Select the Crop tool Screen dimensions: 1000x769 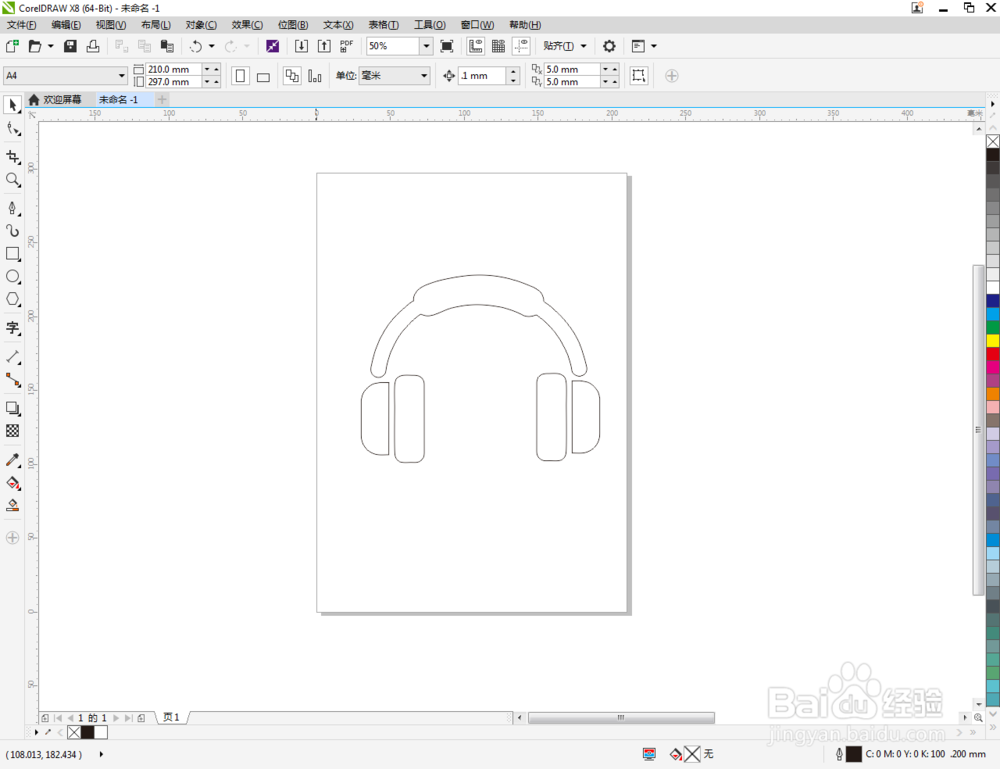tap(12, 157)
